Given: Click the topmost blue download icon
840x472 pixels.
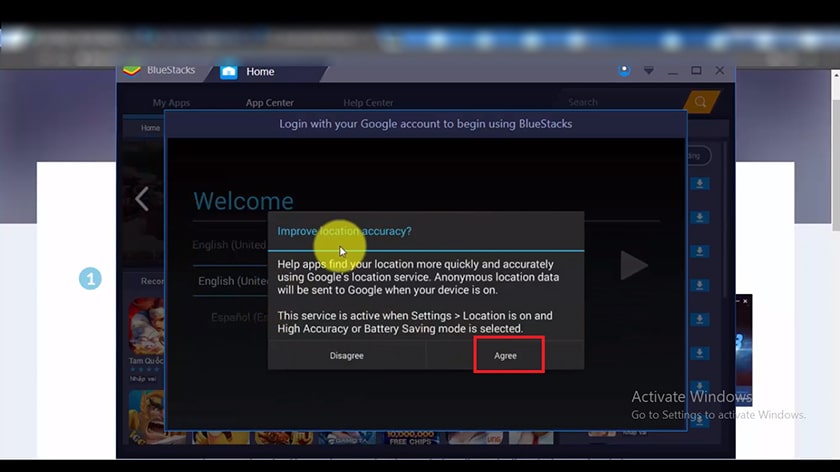Looking at the screenshot, I should point(701,183).
